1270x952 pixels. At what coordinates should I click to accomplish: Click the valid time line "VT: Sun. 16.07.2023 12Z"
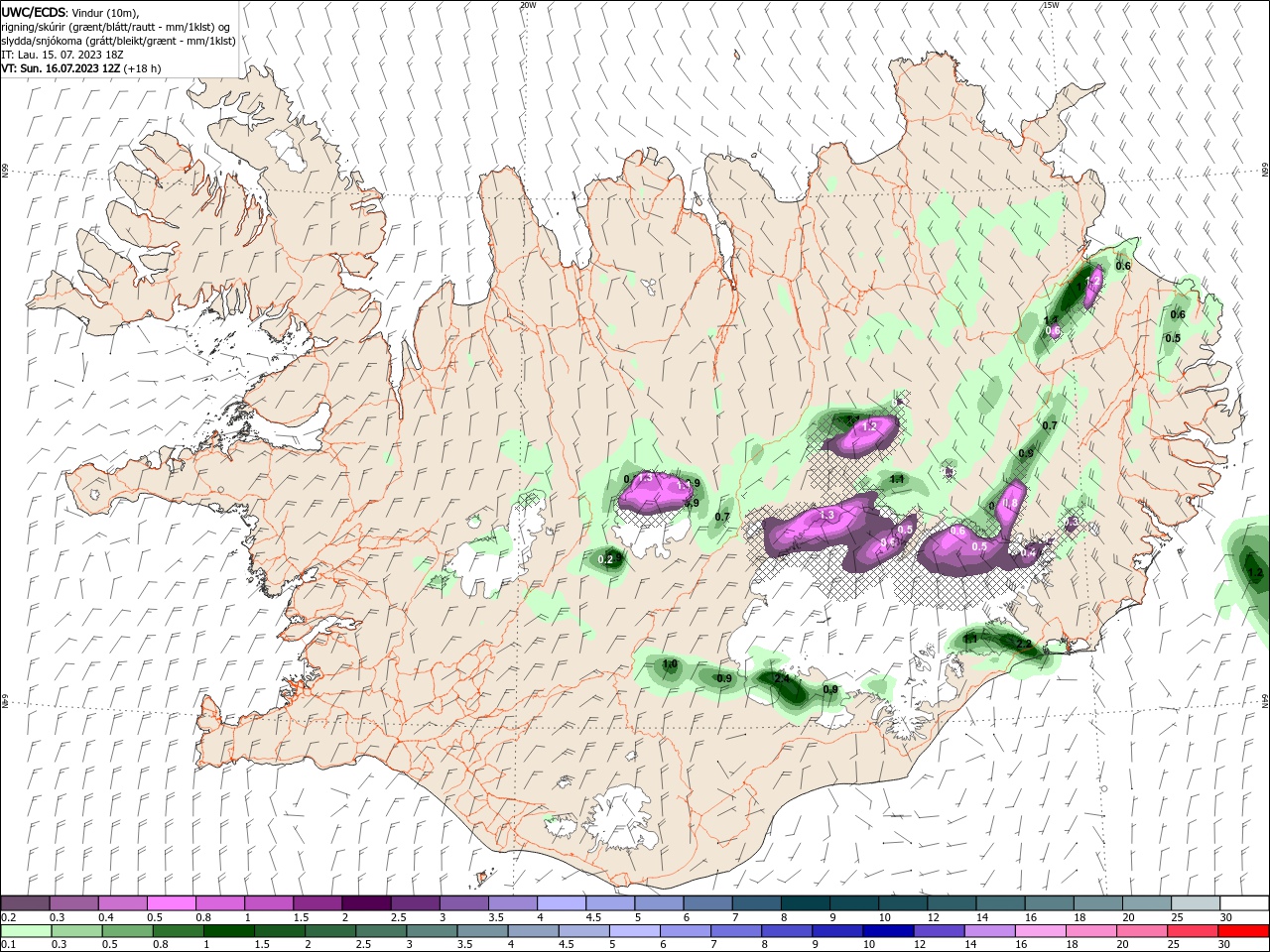coord(61,68)
